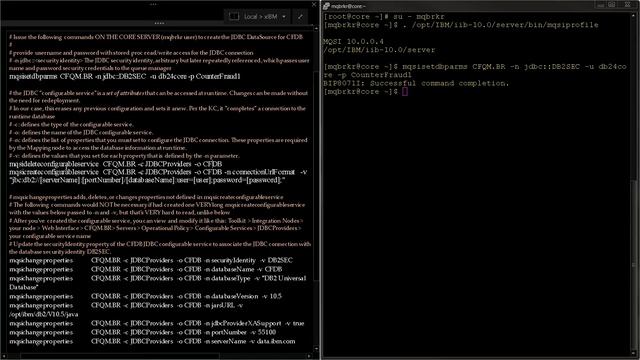This screenshot has height=360, width=640.
Task: Click the line setting '-n databaseVersion -v 10.5'
Action: tap(145, 296)
